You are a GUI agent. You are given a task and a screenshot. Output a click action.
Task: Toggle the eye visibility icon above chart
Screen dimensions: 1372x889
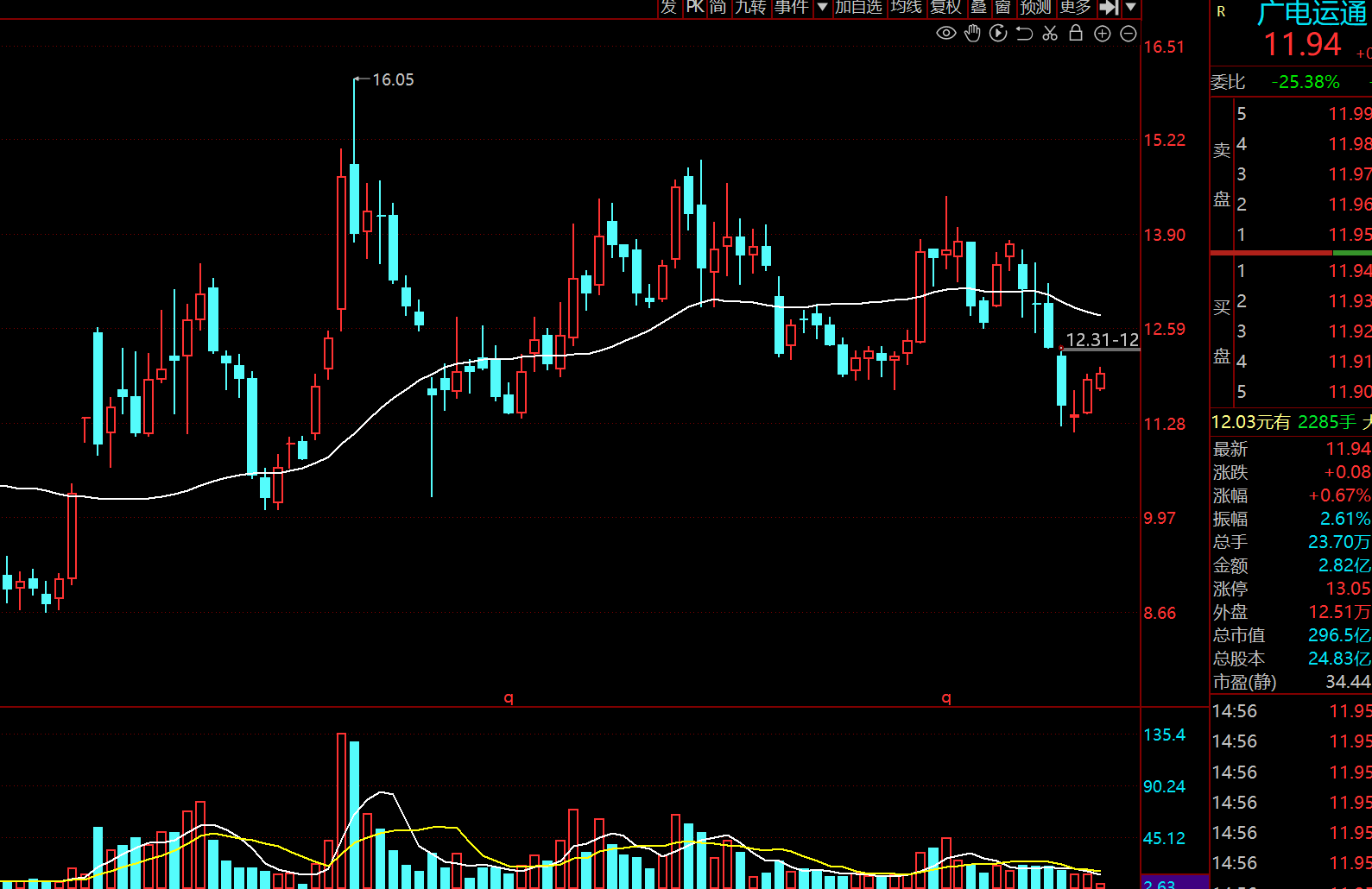point(946,34)
